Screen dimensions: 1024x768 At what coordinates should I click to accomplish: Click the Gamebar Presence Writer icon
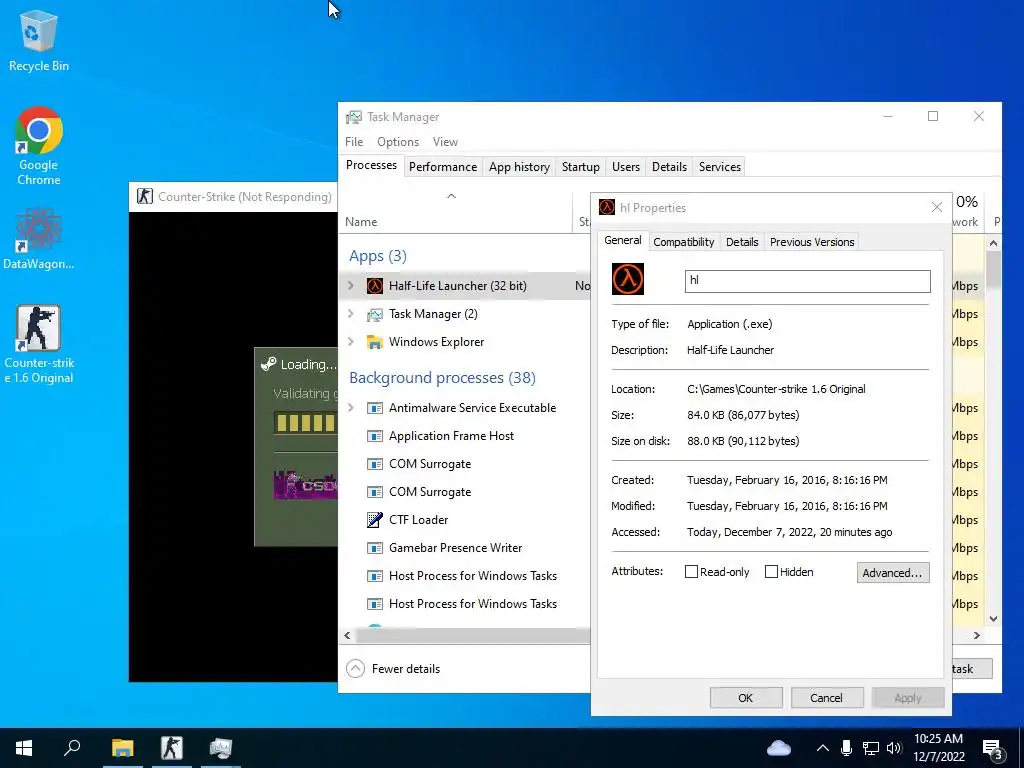click(x=375, y=548)
